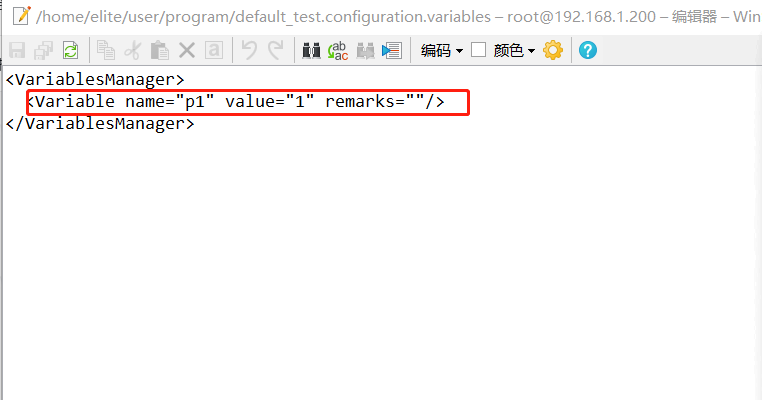762x400 pixels.
Task: Click the Save all files icon
Action: point(43,50)
